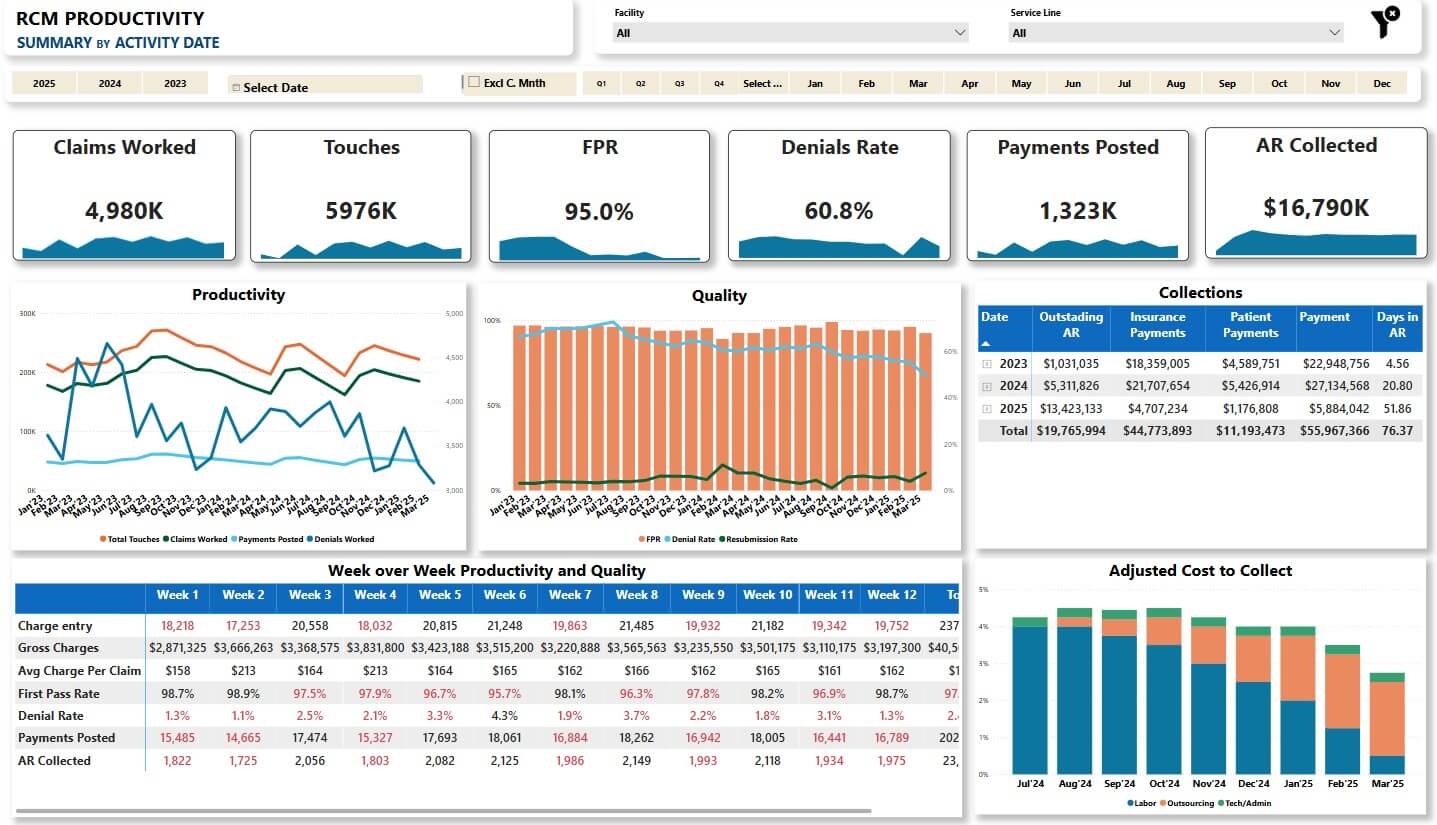Open the Service Line dropdown
The image size is (1437, 825).
pyautogui.click(x=1175, y=33)
